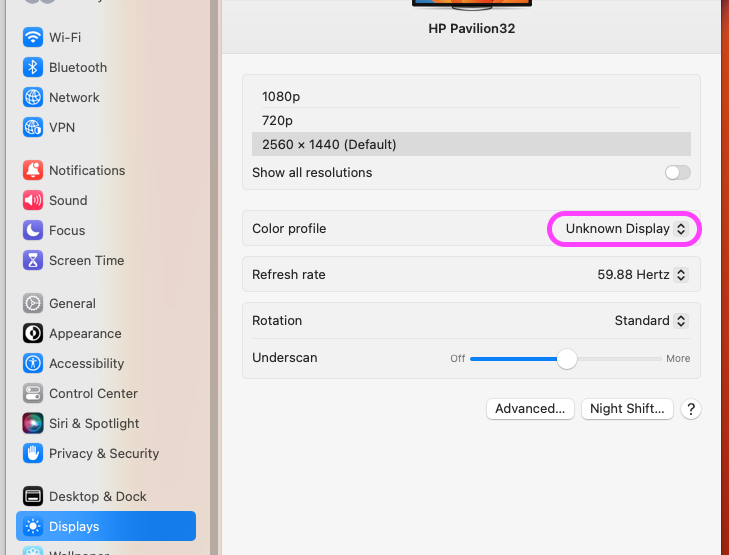Select 2560 × 1440 (Default) resolution

pyautogui.click(x=471, y=145)
